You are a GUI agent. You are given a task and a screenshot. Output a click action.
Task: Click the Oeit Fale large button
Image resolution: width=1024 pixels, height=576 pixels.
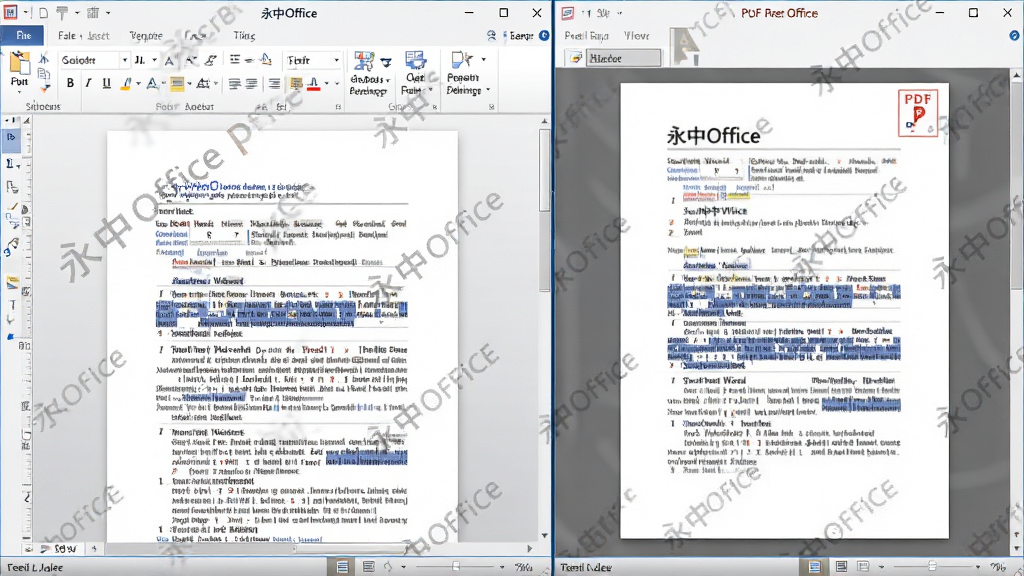tap(416, 74)
